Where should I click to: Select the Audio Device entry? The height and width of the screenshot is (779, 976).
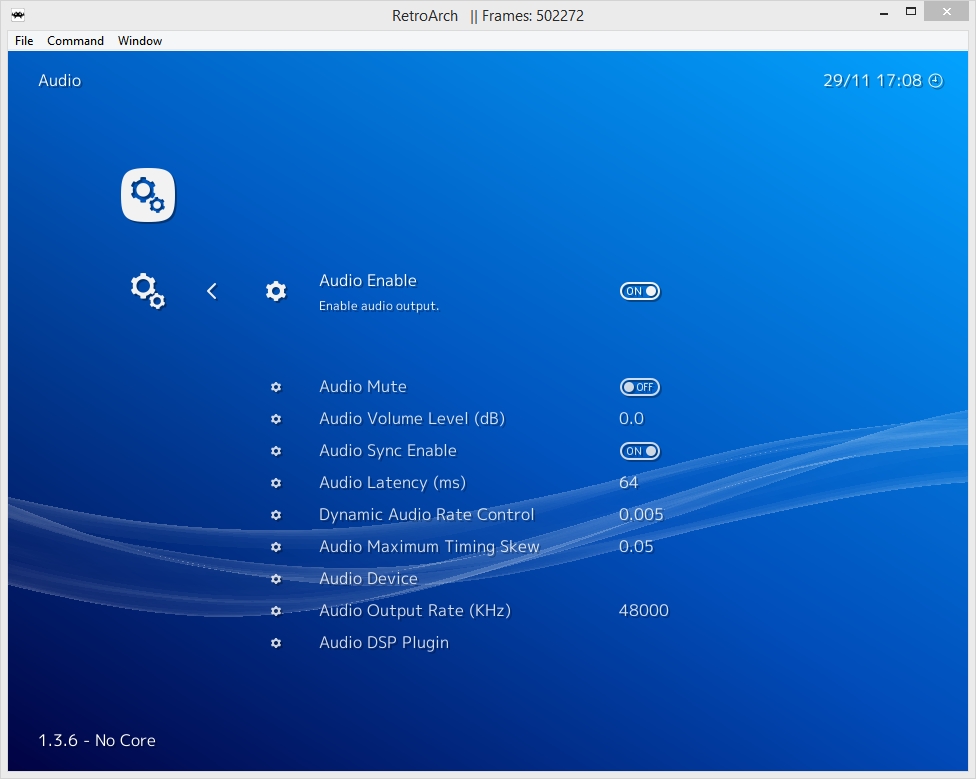(368, 579)
